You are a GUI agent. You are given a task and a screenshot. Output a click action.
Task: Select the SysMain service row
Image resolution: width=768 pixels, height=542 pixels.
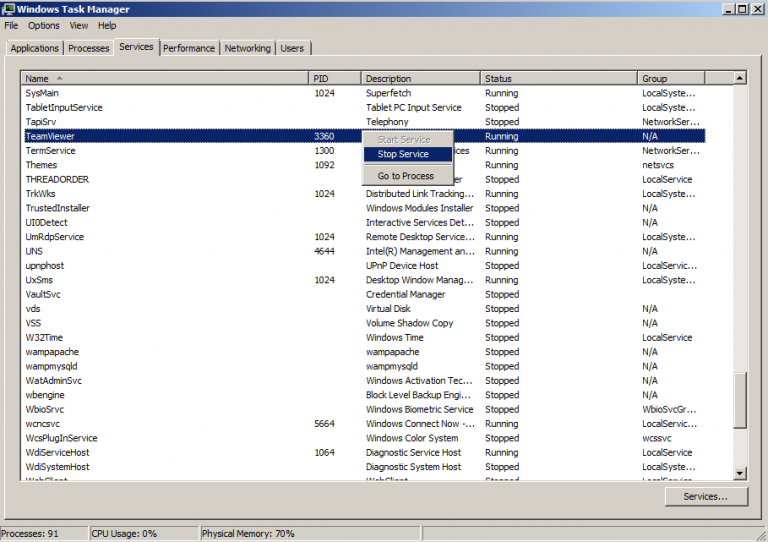coord(365,93)
